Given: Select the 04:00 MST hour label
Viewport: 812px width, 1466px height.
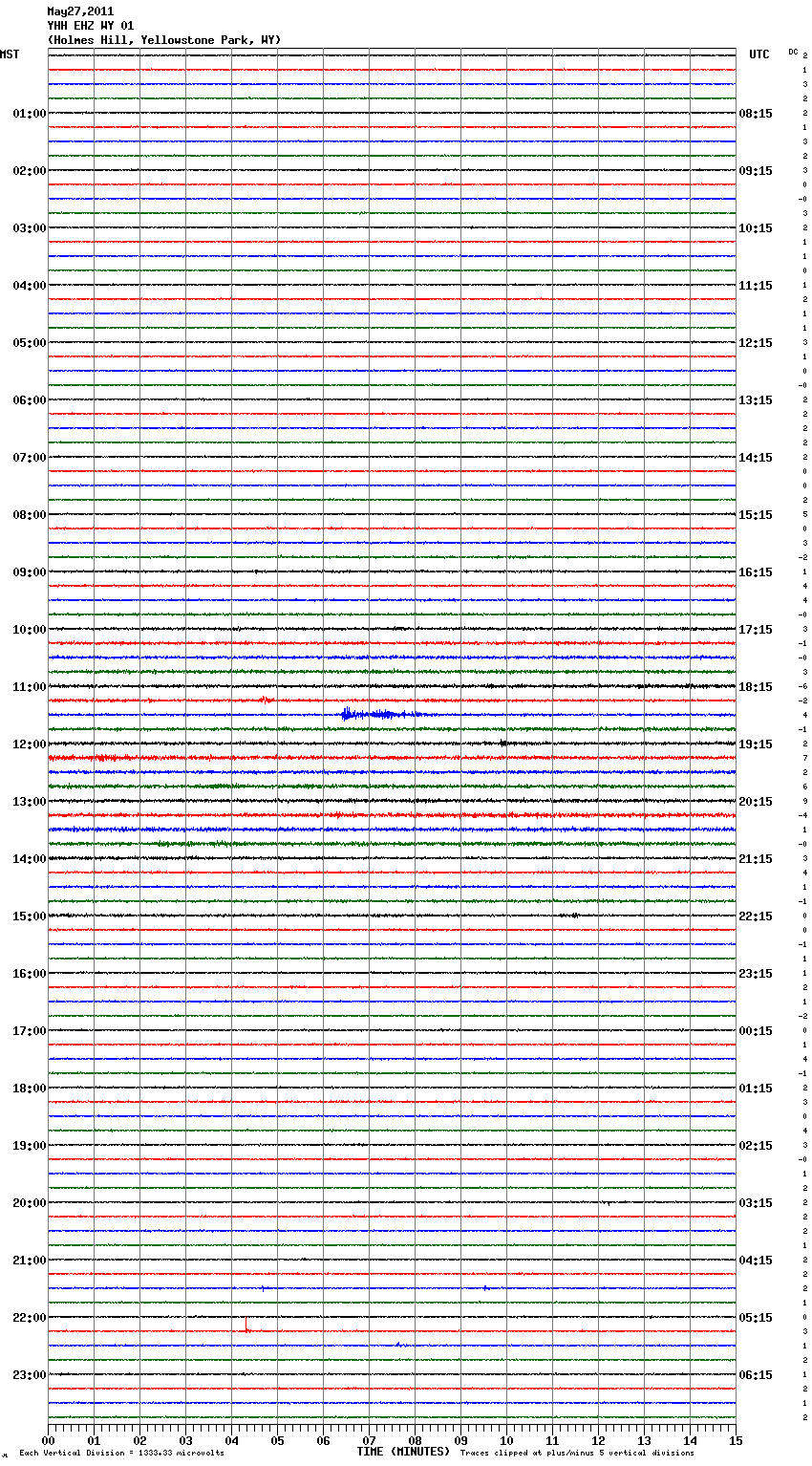Looking at the screenshot, I should click(29, 286).
